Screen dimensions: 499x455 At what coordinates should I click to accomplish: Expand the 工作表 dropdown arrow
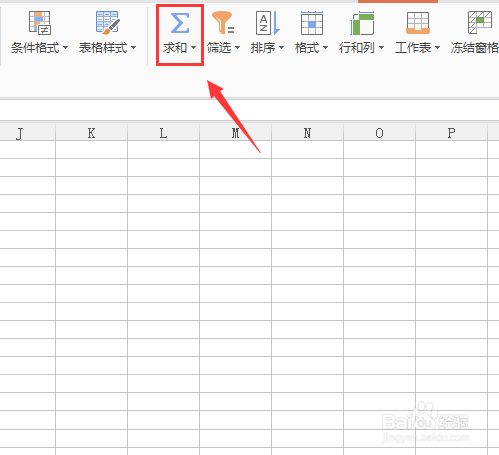pos(438,48)
